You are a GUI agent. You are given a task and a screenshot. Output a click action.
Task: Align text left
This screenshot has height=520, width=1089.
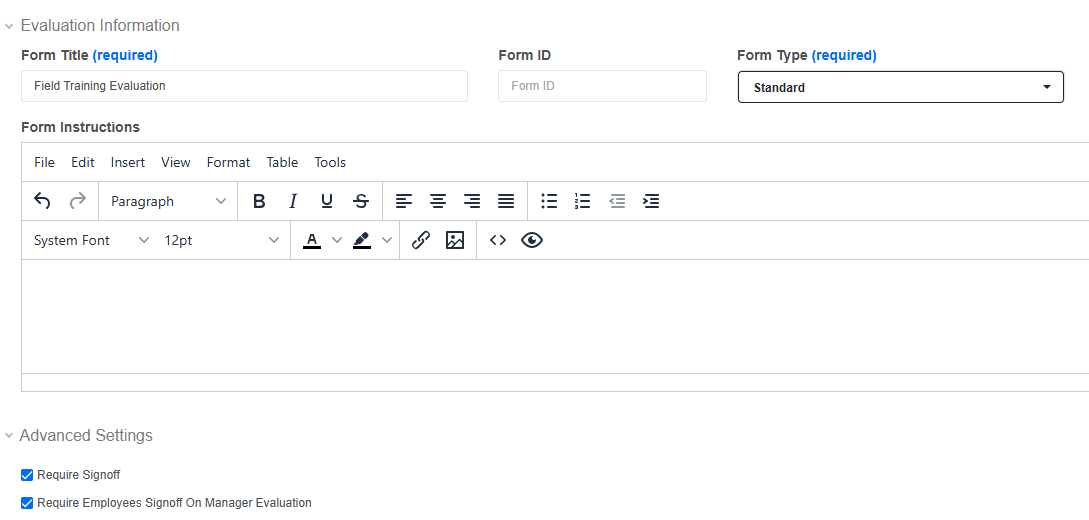[404, 201]
